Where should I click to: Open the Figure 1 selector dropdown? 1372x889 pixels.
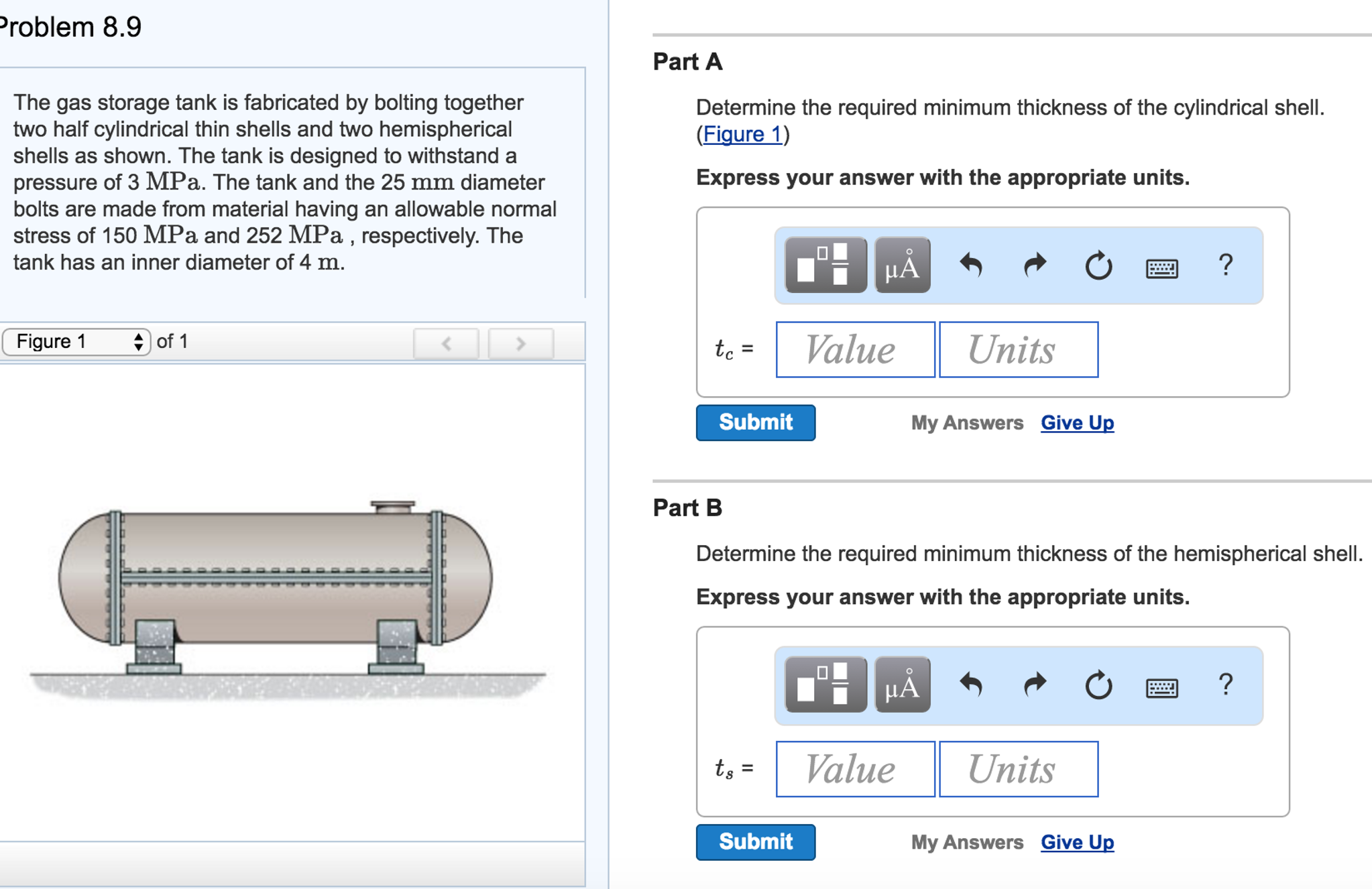point(76,341)
